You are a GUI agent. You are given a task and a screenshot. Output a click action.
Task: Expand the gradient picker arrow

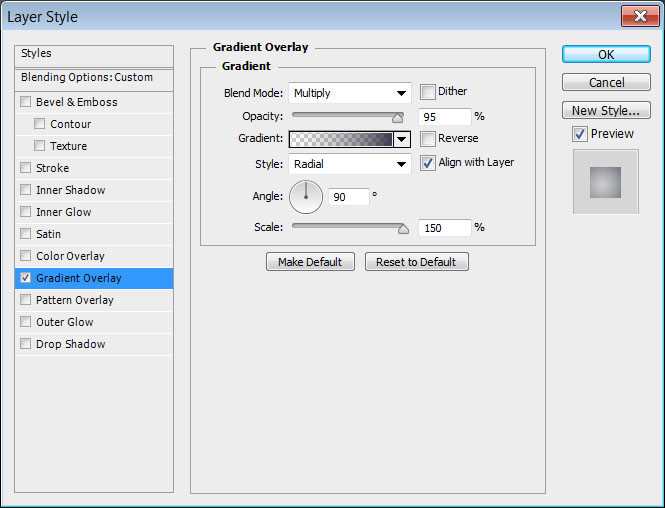point(402,140)
